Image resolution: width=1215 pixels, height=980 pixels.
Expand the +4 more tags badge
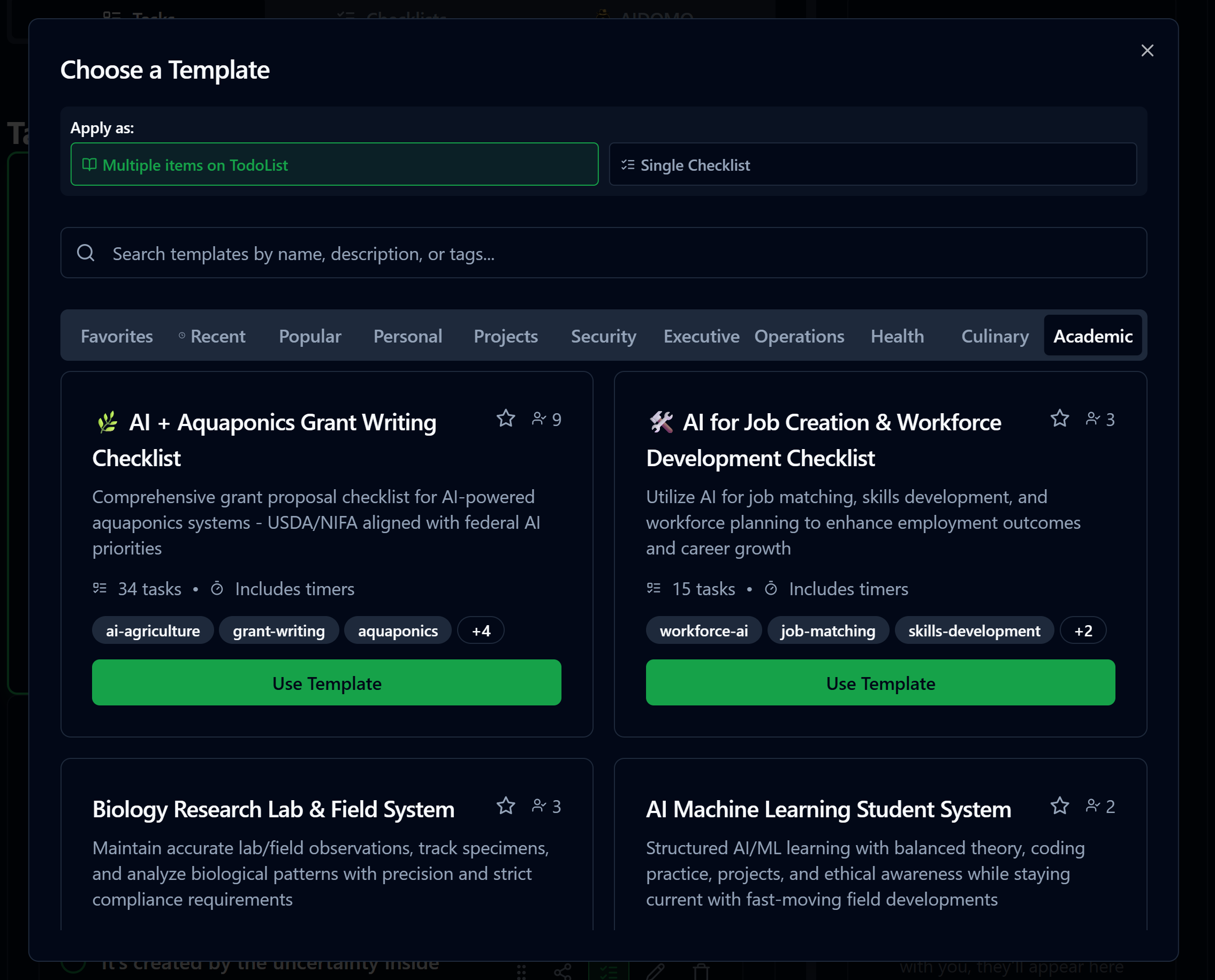tap(481, 630)
